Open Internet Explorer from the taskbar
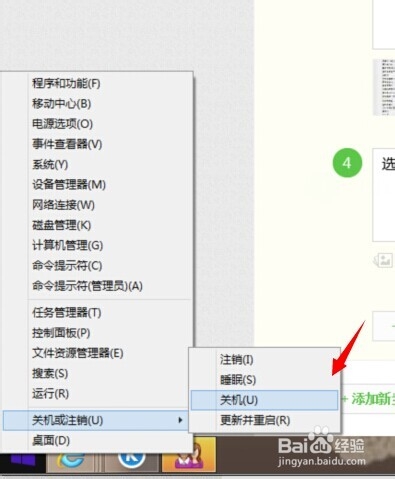Viewport: 395px width, 479px height. click(x=71, y=462)
